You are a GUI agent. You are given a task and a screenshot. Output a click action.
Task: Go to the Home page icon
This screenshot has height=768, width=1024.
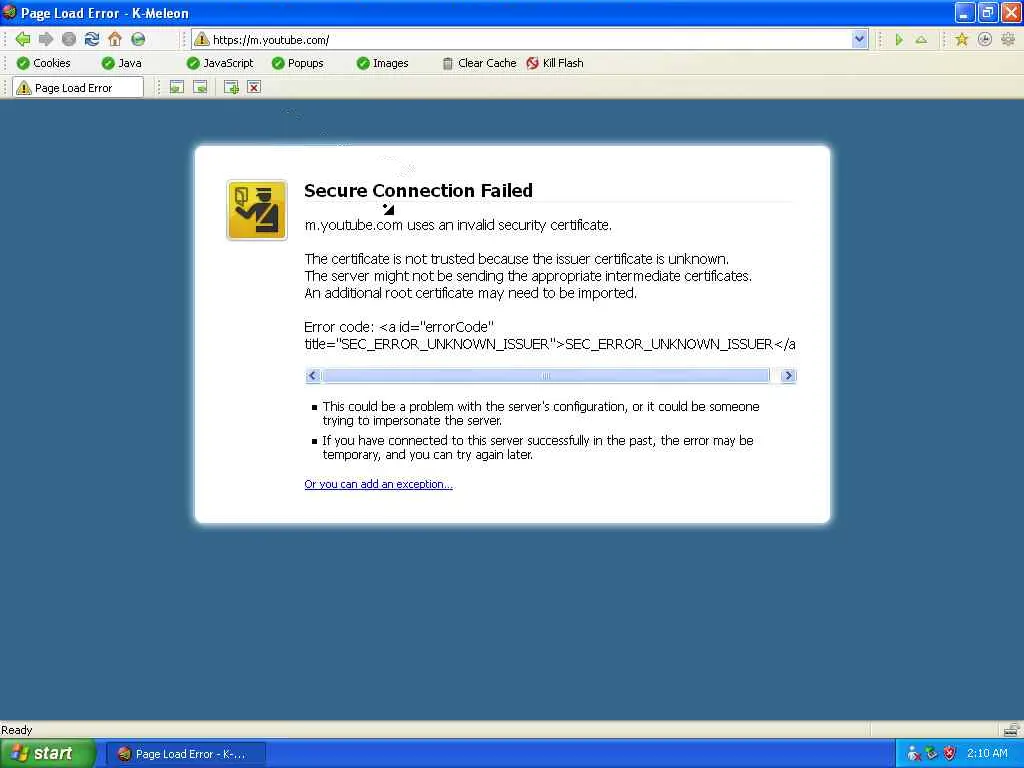click(115, 39)
